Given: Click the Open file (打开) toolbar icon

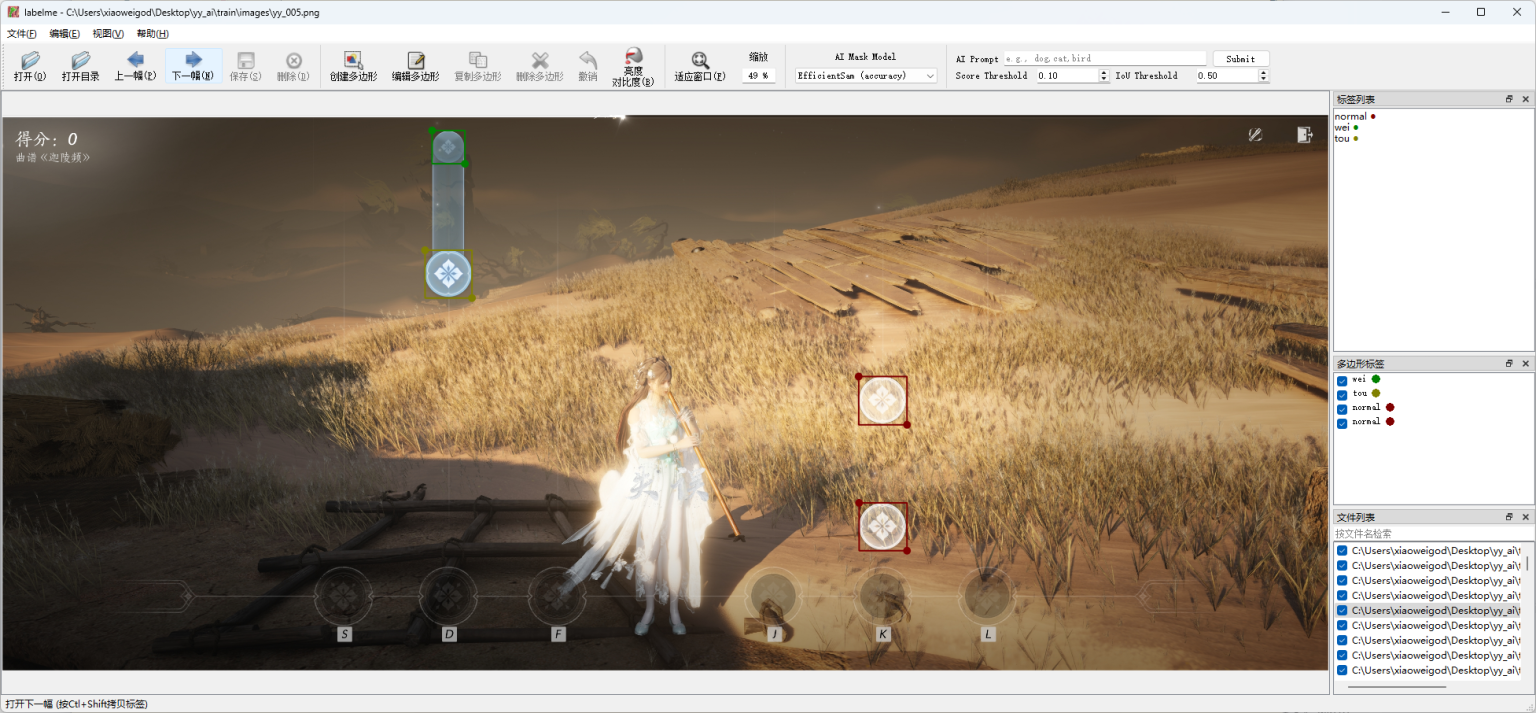Looking at the screenshot, I should pyautogui.click(x=29, y=66).
